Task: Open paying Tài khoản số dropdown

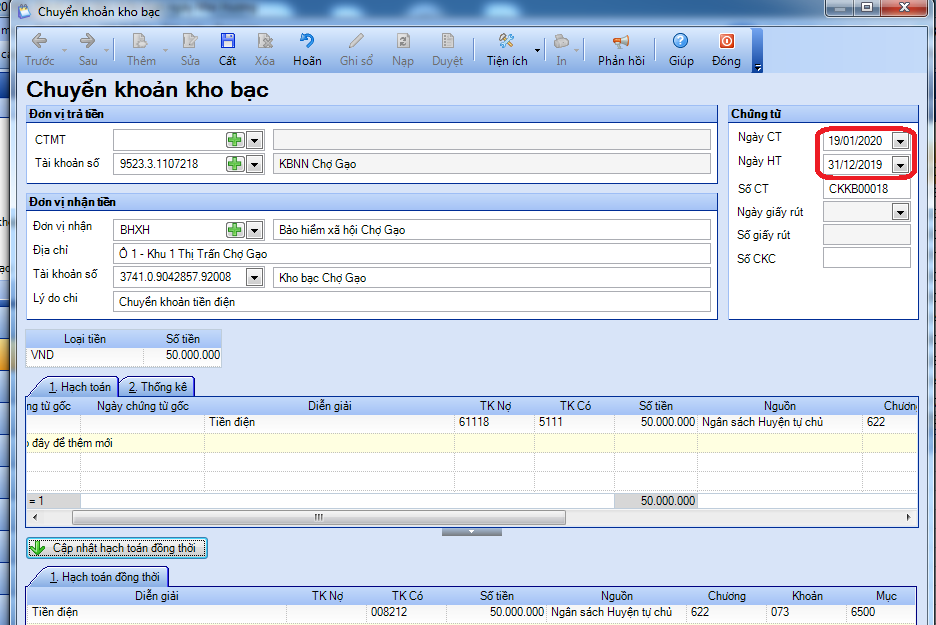Action: coord(255,164)
